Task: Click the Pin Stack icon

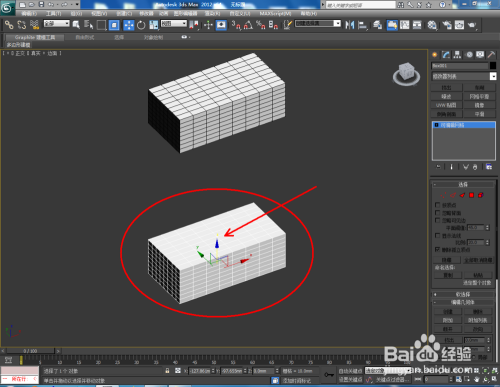Action: coord(438,167)
